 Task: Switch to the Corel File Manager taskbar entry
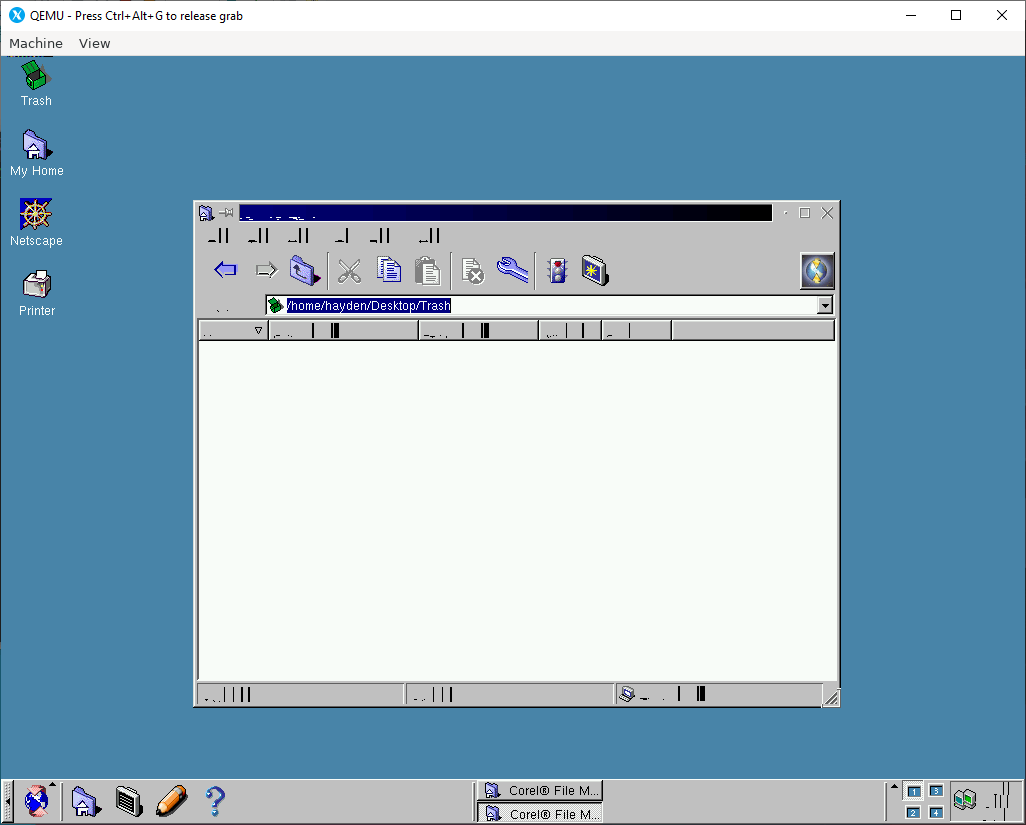coord(539,790)
